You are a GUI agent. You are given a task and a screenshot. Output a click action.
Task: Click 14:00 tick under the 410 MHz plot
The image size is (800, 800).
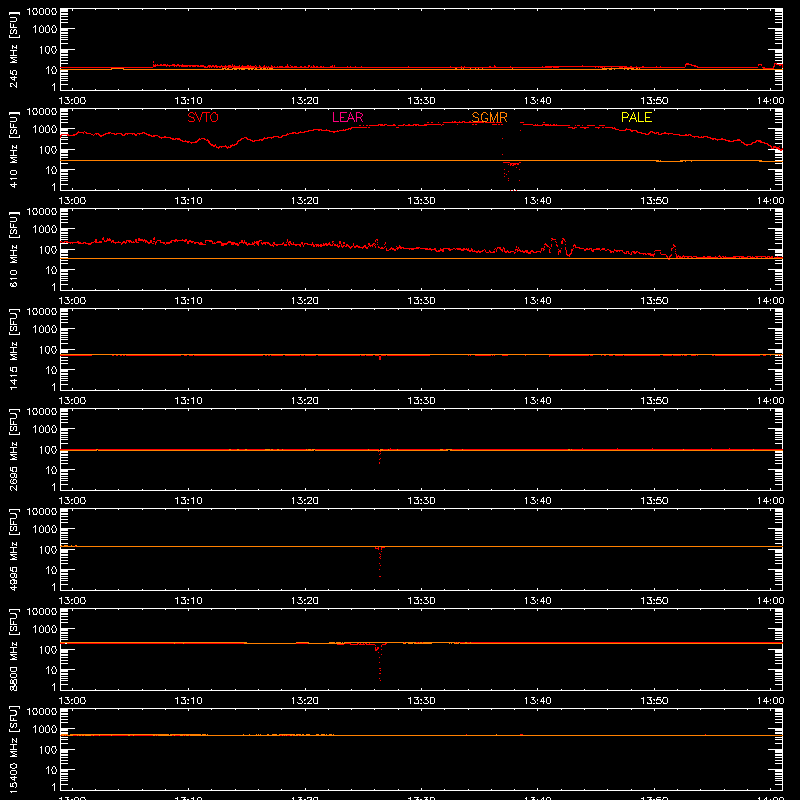point(770,201)
